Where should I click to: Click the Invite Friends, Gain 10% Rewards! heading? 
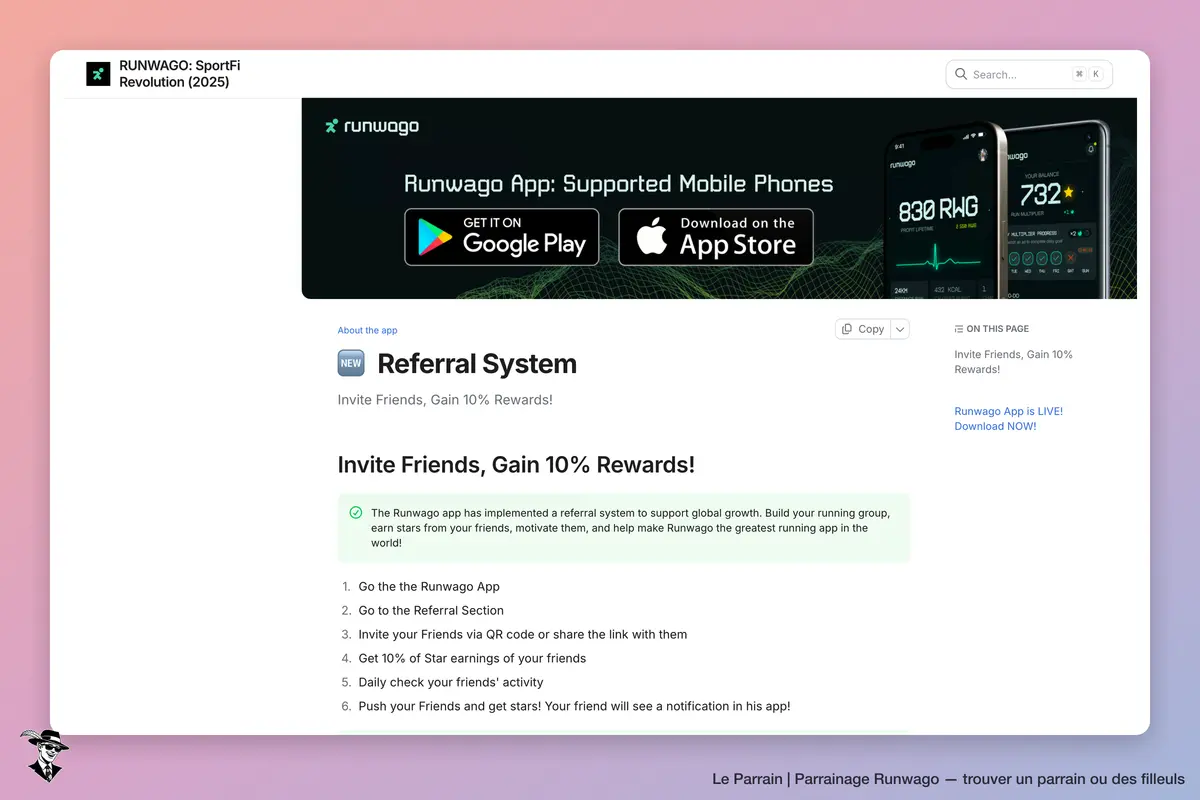pos(516,465)
